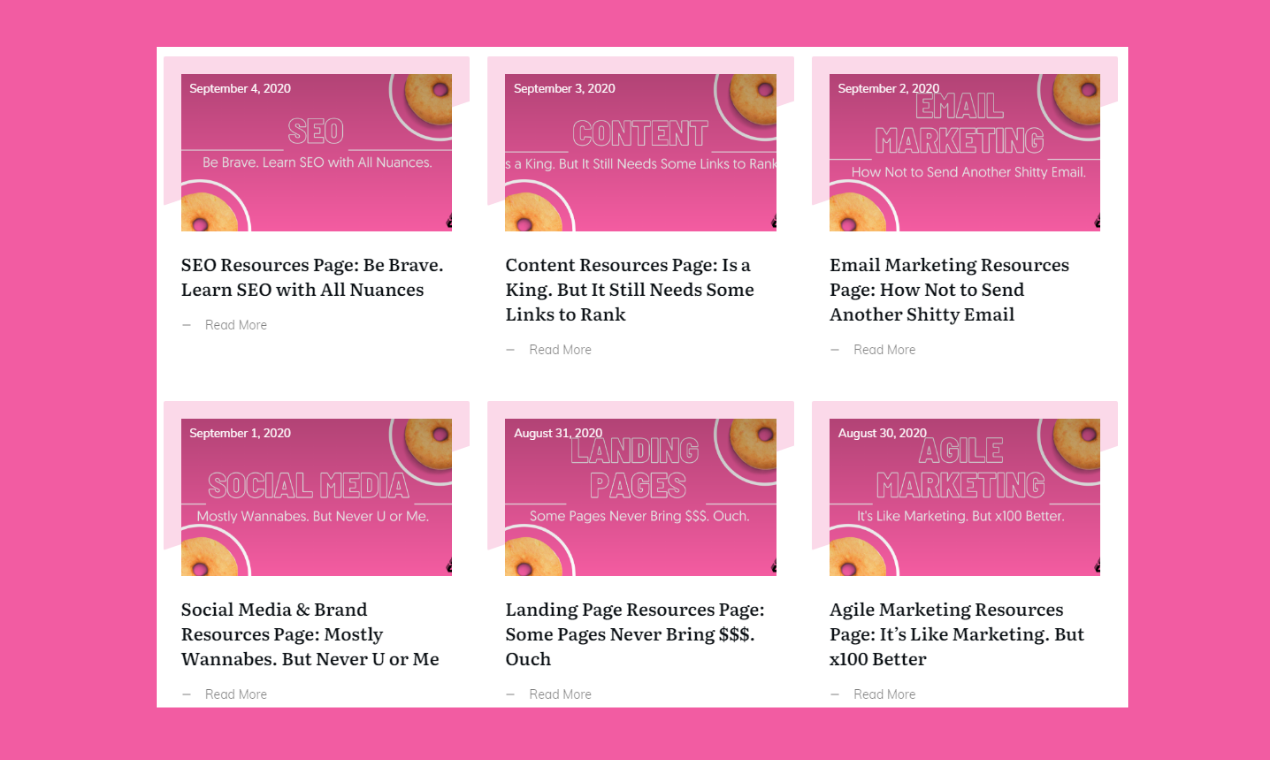The height and width of the screenshot is (760, 1270).
Task: Open the SEO Resources Page article
Action: pyautogui.click(x=311, y=277)
